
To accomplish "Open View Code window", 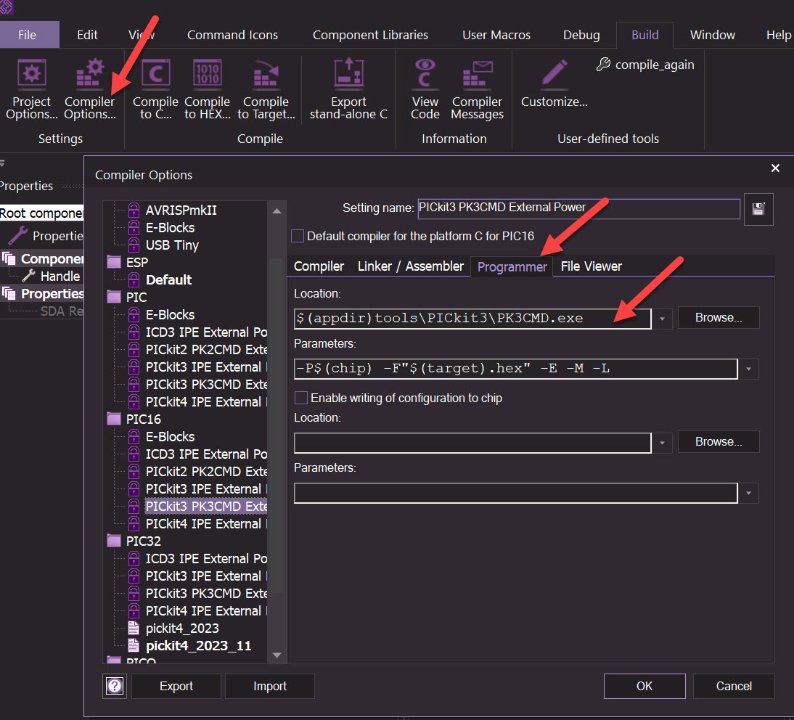I will 425,90.
